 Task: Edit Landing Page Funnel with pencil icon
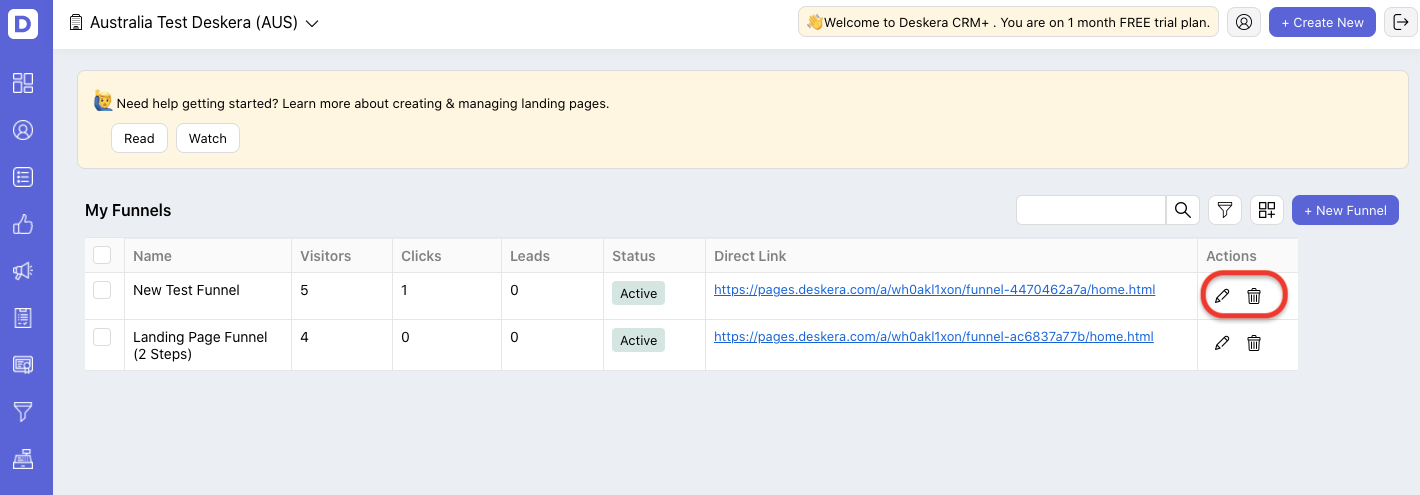point(1221,343)
